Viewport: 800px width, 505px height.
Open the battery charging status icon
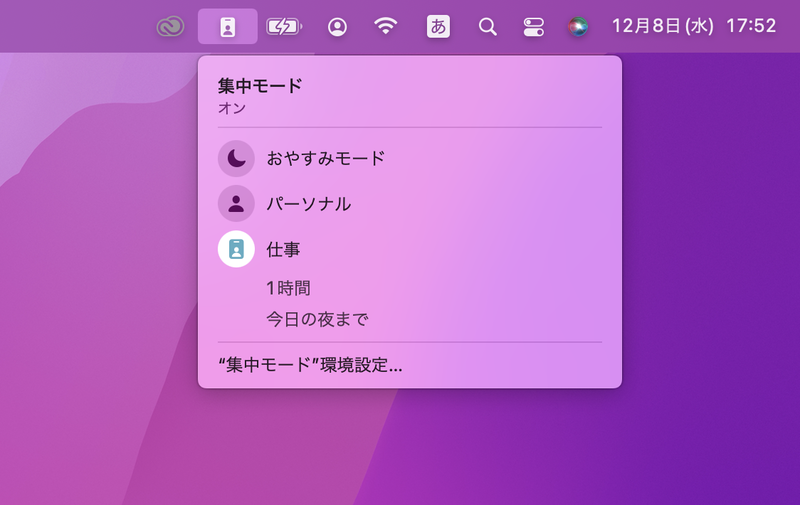tap(284, 27)
